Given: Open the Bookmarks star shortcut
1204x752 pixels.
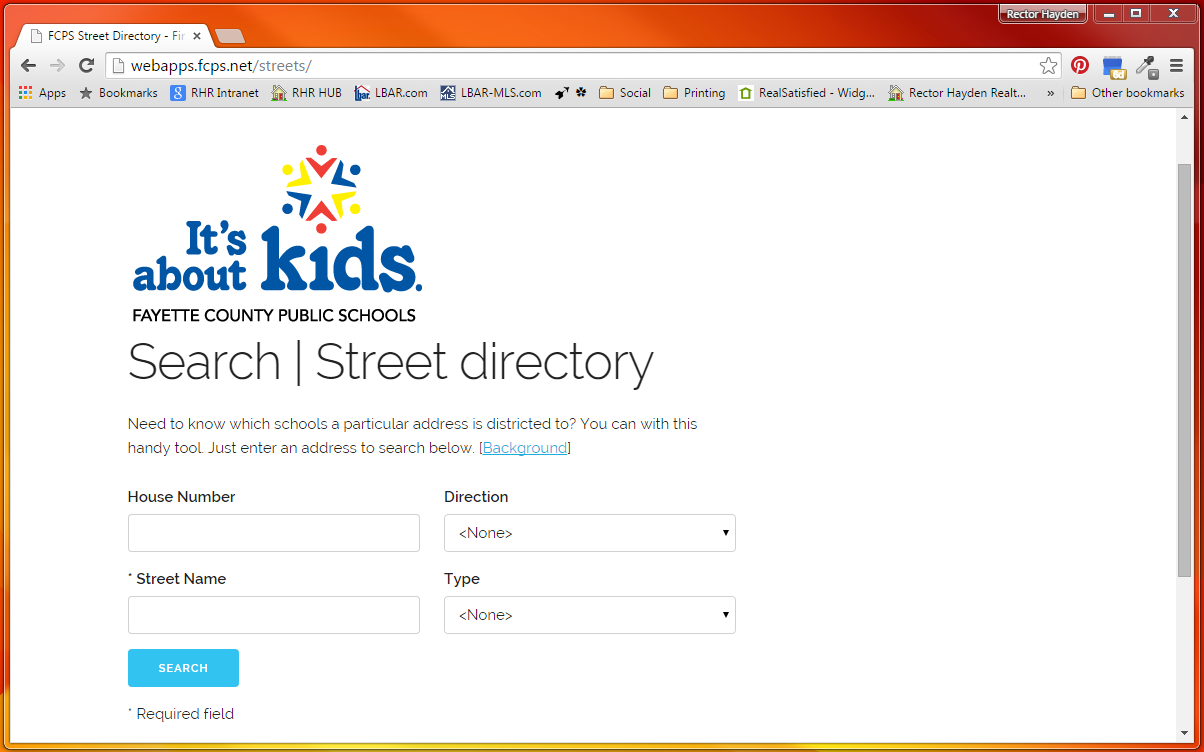Looking at the screenshot, I should pos(119,93).
